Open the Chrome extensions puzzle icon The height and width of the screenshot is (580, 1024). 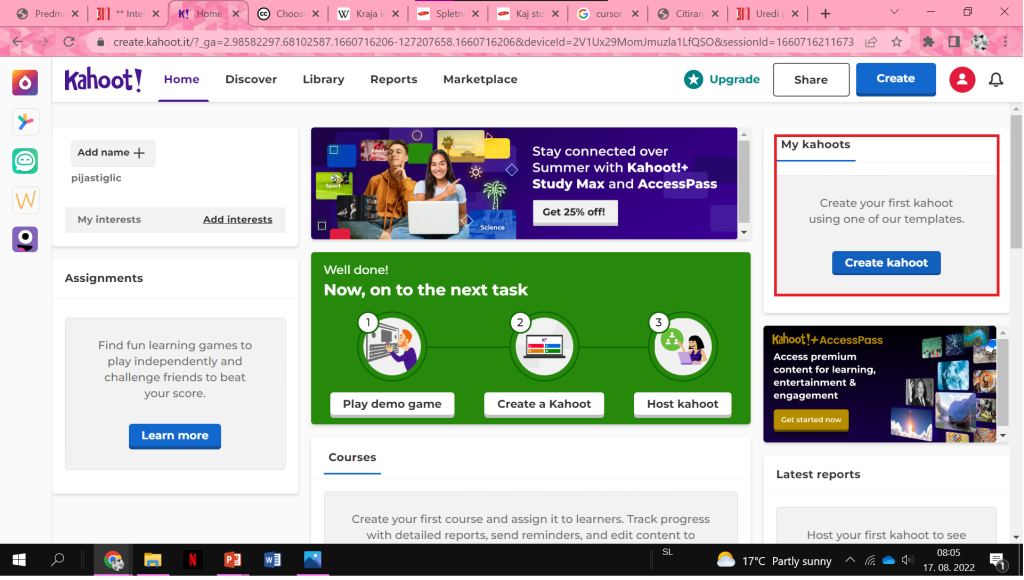(x=928, y=42)
